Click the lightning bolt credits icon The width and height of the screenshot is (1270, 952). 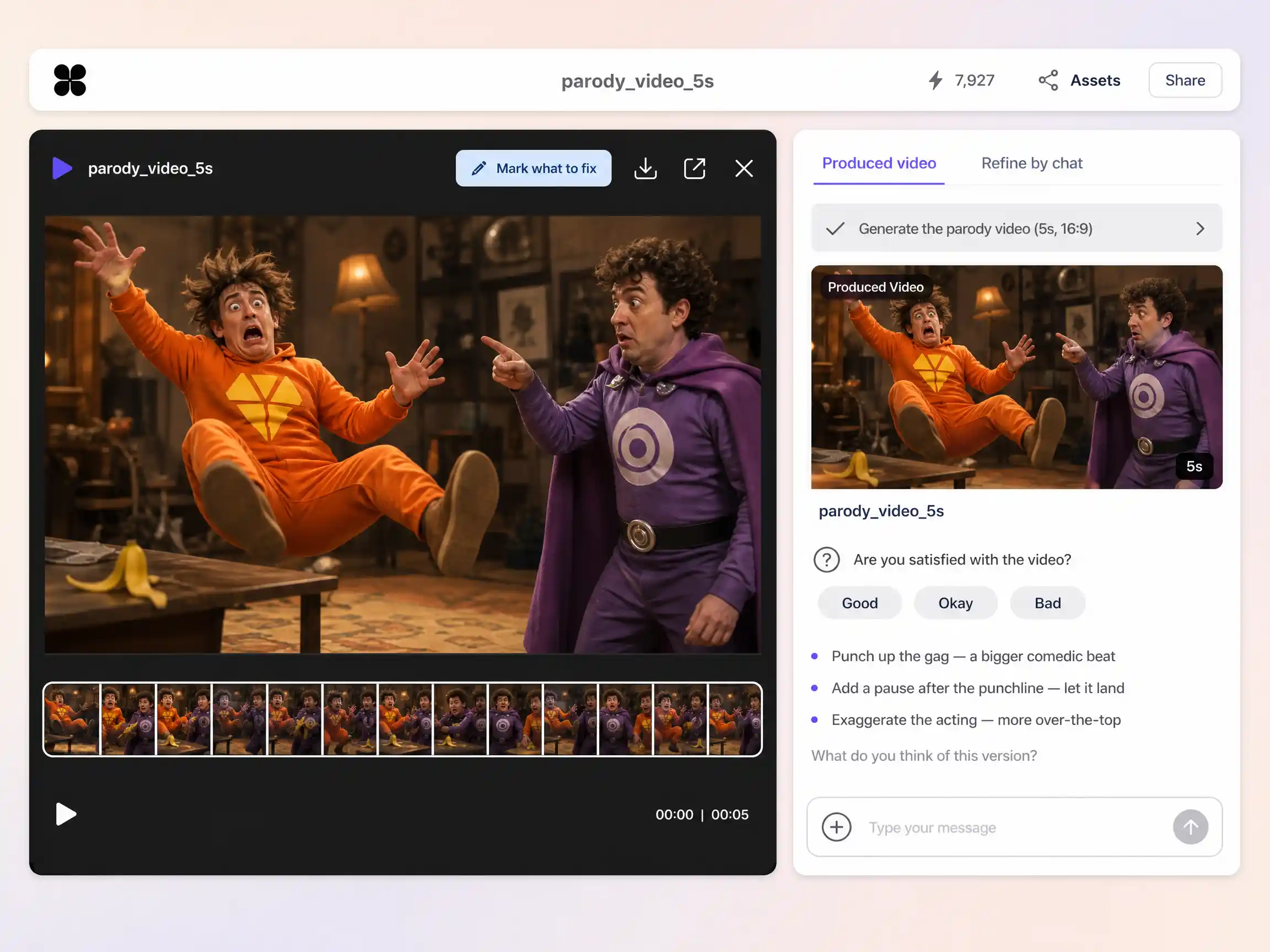935,80
